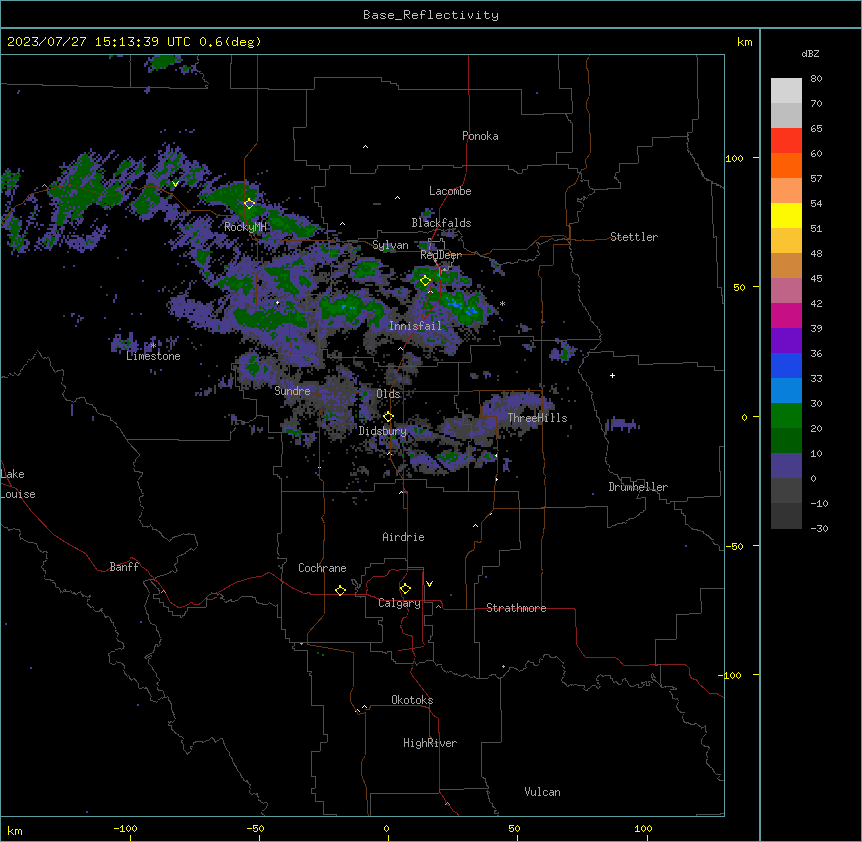Click the Lacombe town label
This screenshot has width=862, height=842.
(x=450, y=191)
